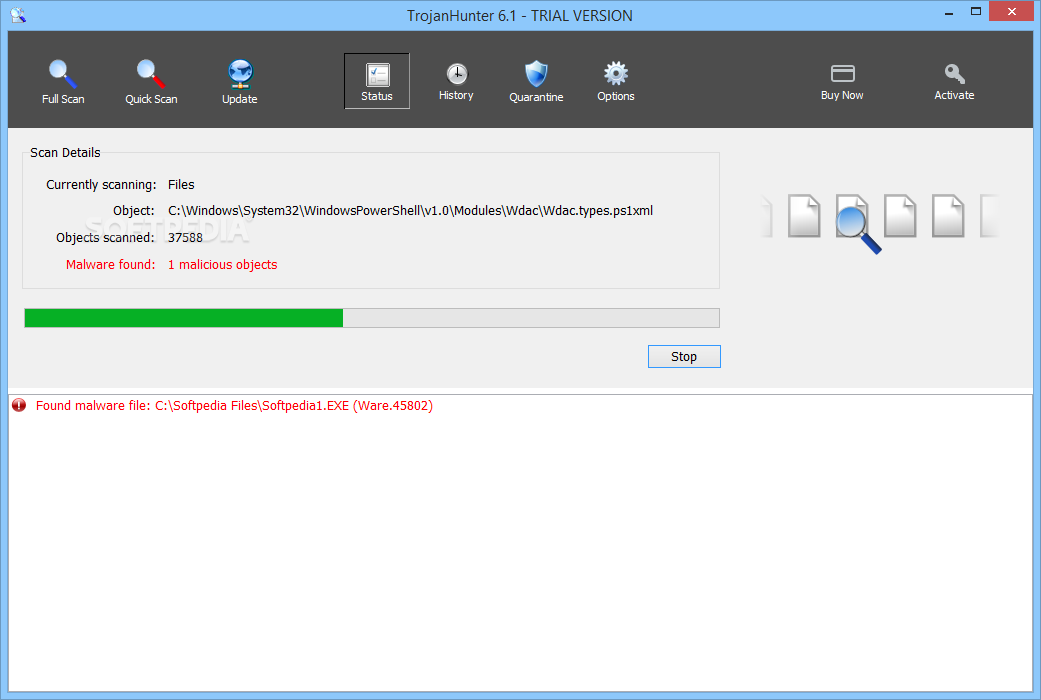Click the 'Objects scanned:' label
Screen dimensions: 1041x700
105,237
